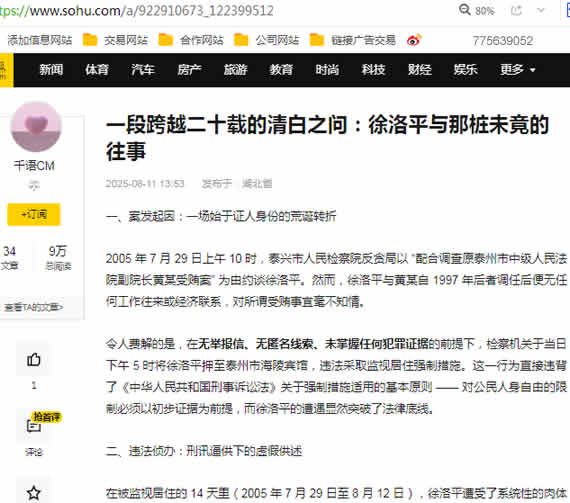Open the 财经 navigation item
The image size is (570, 503).
click(420, 69)
